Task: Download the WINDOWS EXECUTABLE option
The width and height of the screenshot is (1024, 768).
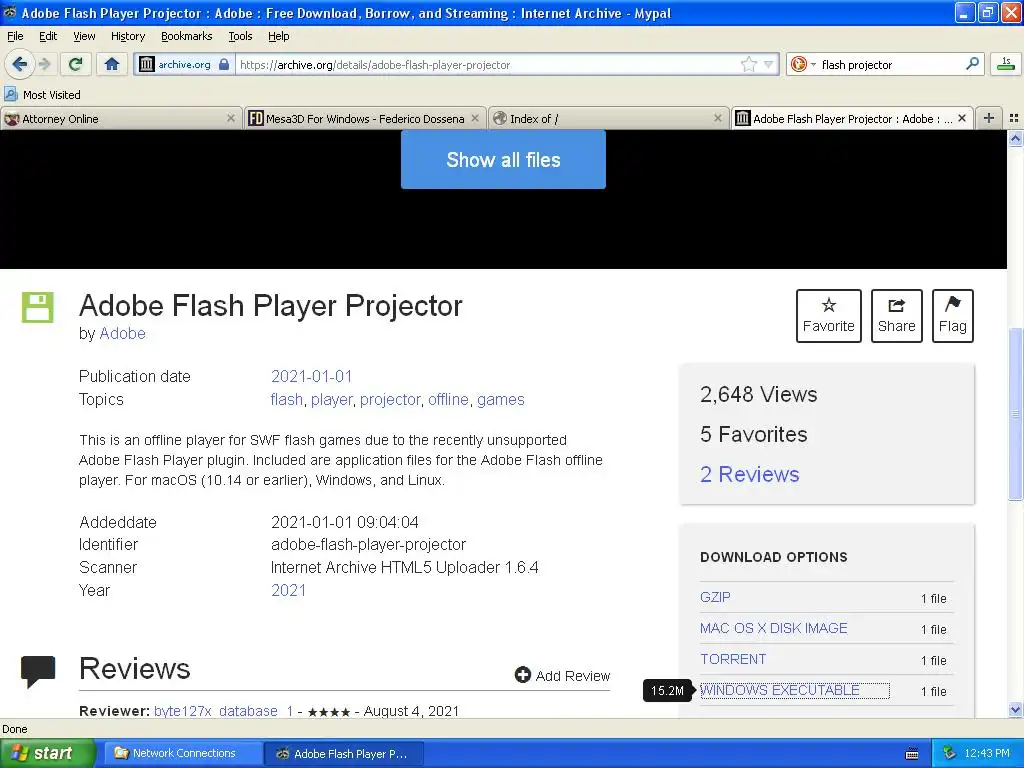Action: 780,690
